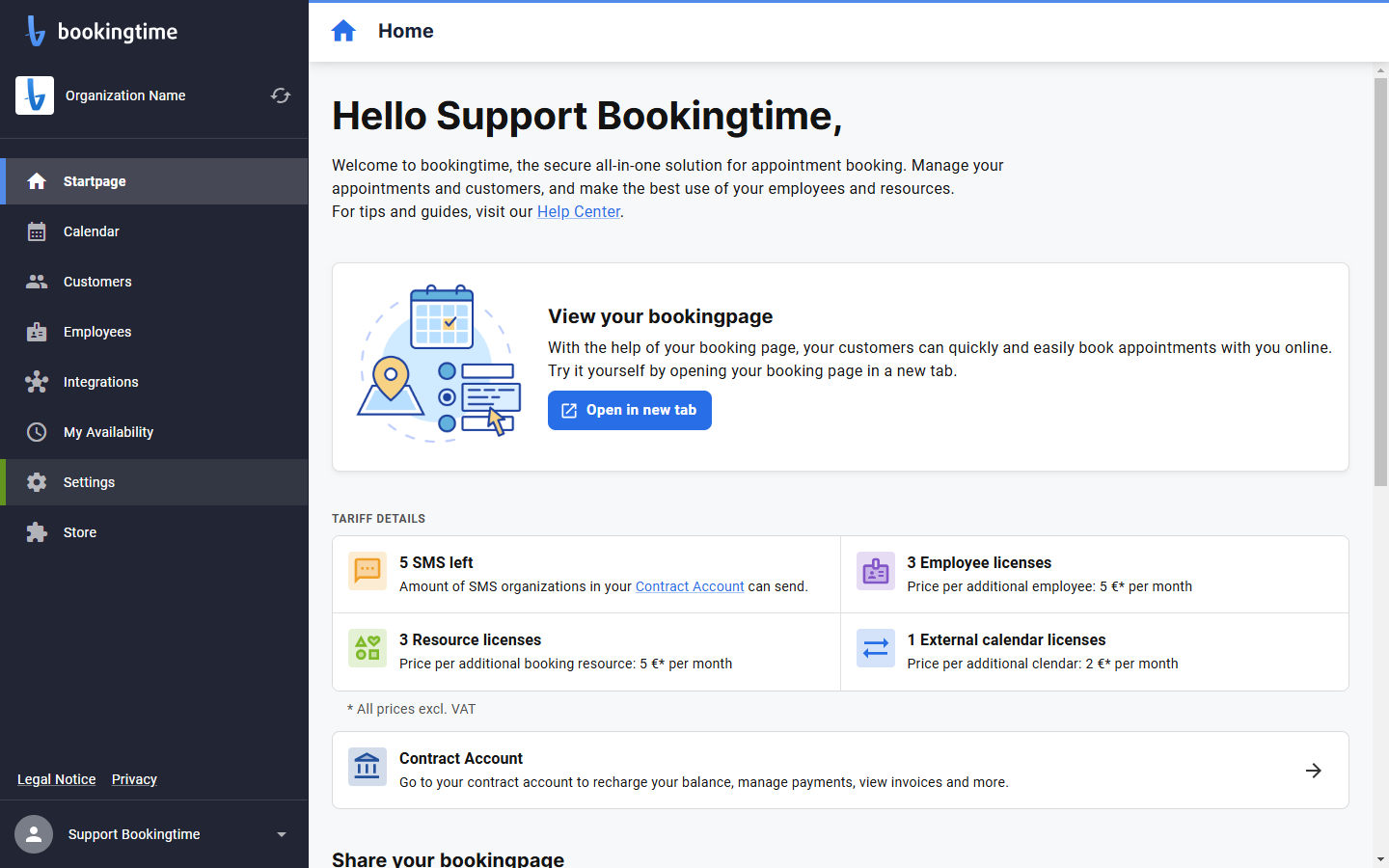The height and width of the screenshot is (868, 1389).
Task: Open the Contract Account card arrow
Action: (1314, 771)
